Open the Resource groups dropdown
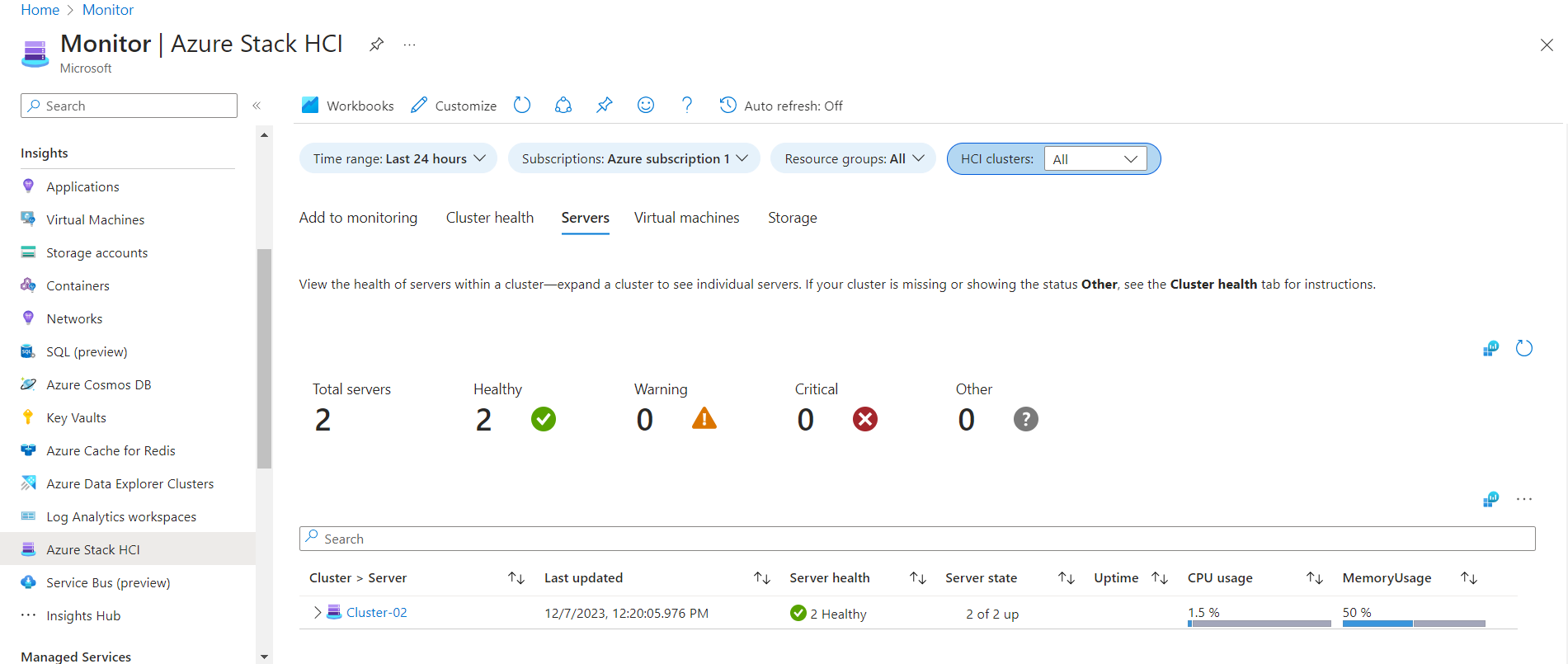Screen dimensions: 1568x664 click(x=854, y=158)
